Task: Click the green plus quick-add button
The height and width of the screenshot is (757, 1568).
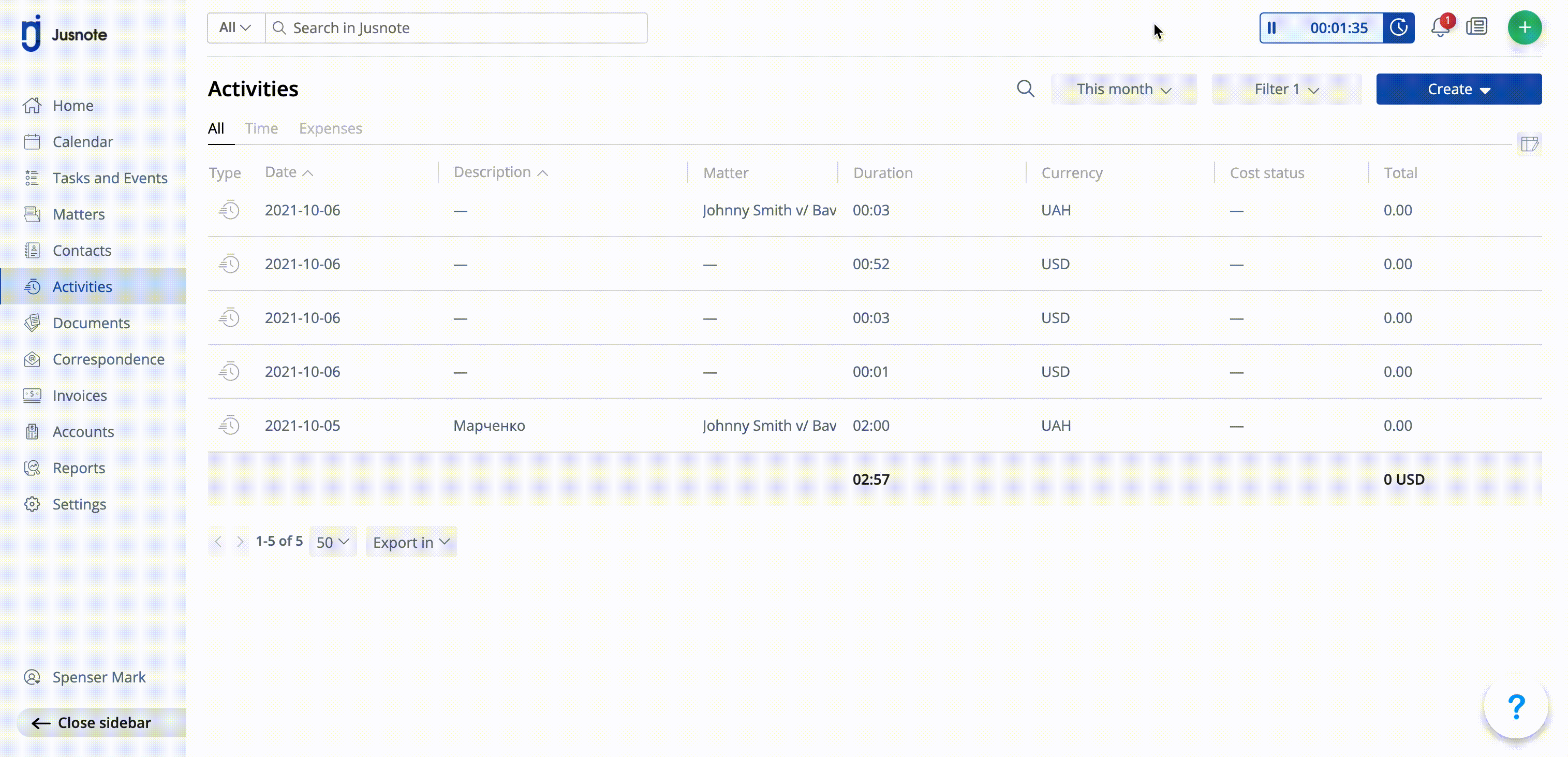Action: click(x=1524, y=27)
